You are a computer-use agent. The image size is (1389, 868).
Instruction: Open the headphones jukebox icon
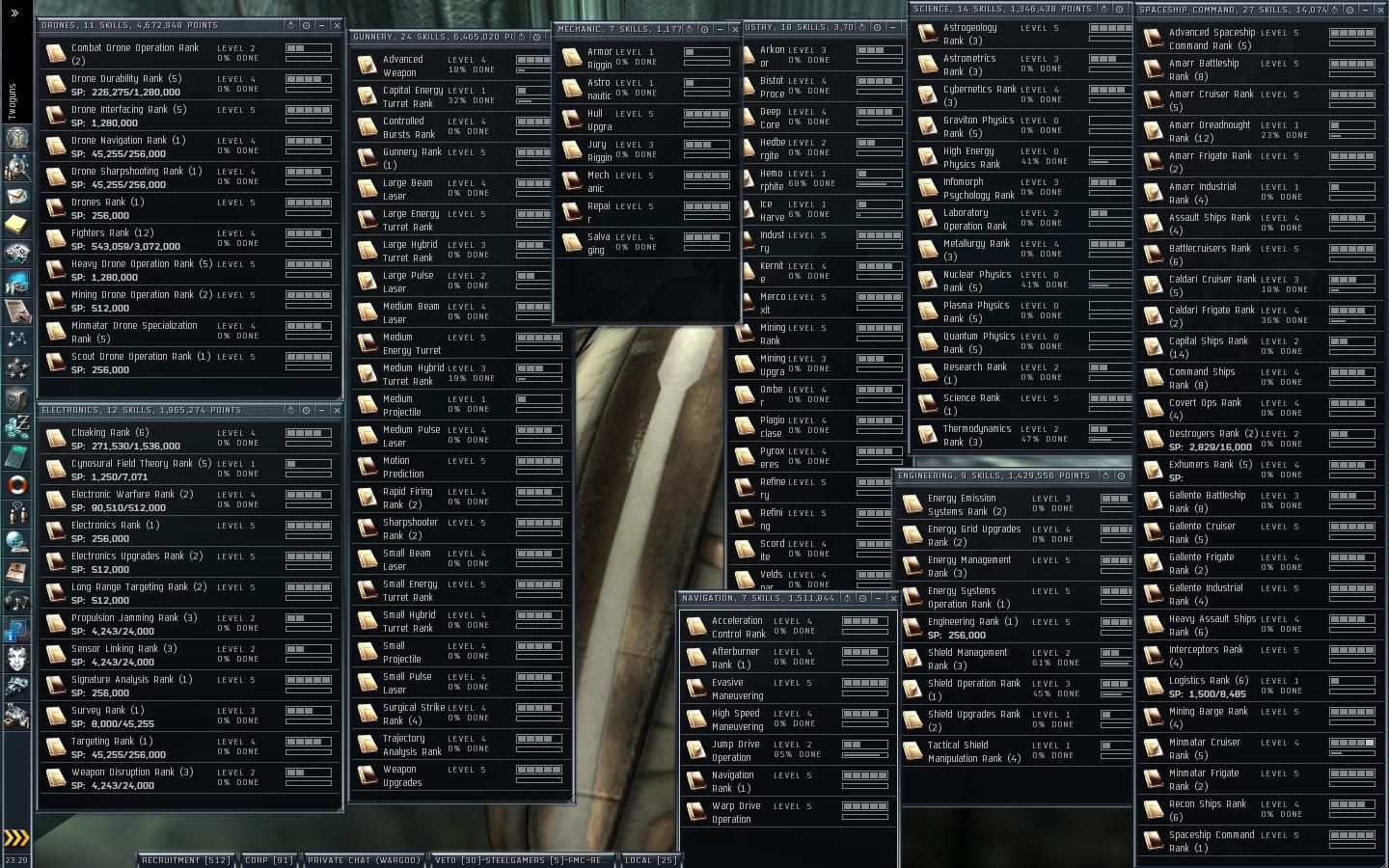coord(16,602)
